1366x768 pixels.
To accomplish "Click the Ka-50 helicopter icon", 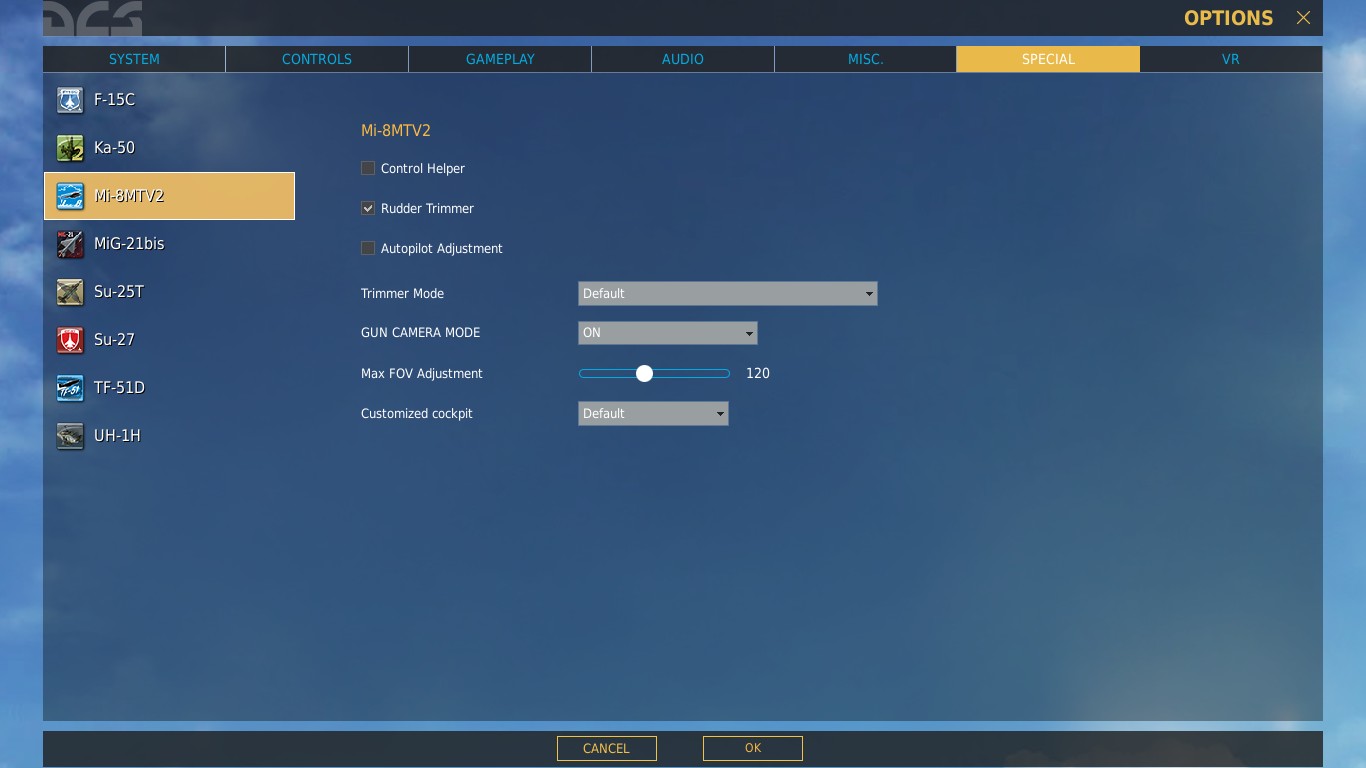I will coord(70,148).
